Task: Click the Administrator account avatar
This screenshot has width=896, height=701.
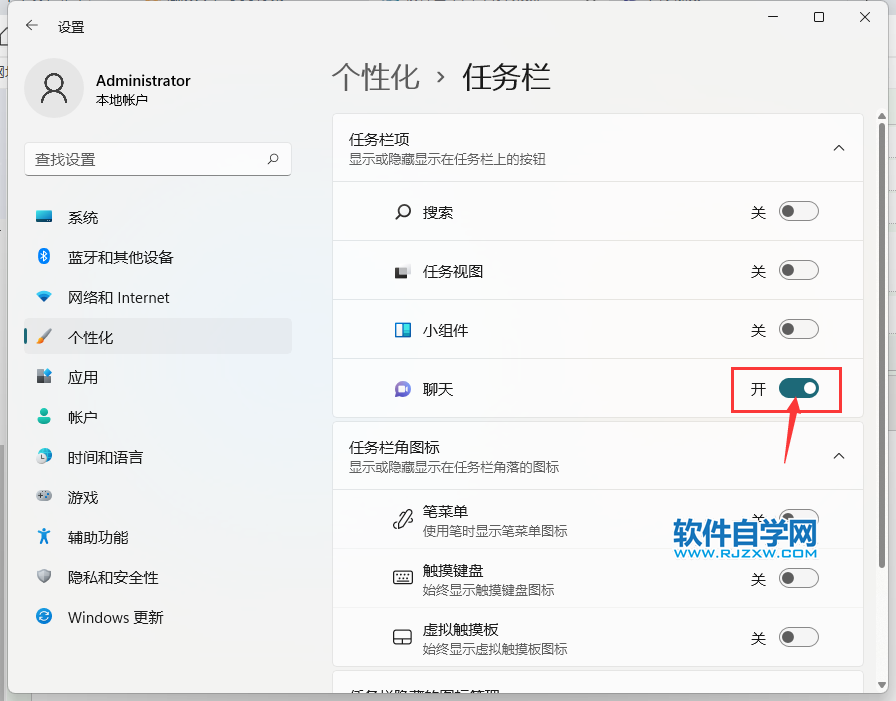Action: point(53,89)
